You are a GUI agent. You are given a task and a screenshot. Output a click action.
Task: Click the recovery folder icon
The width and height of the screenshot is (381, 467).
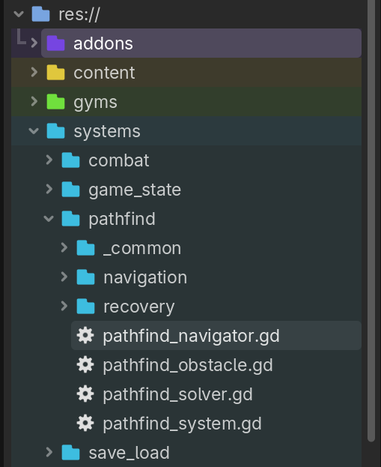(x=86, y=307)
